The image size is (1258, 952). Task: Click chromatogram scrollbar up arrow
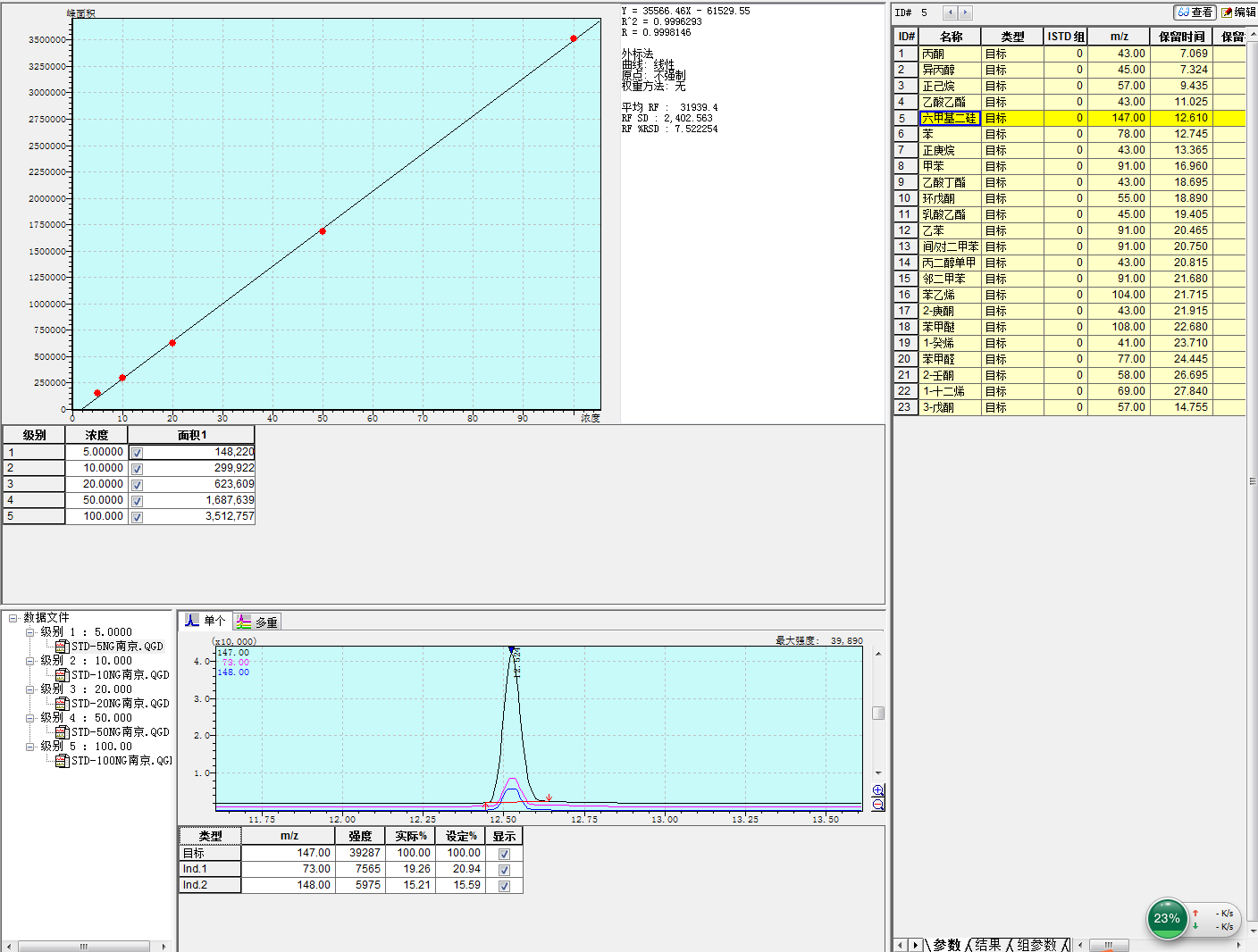click(x=878, y=654)
